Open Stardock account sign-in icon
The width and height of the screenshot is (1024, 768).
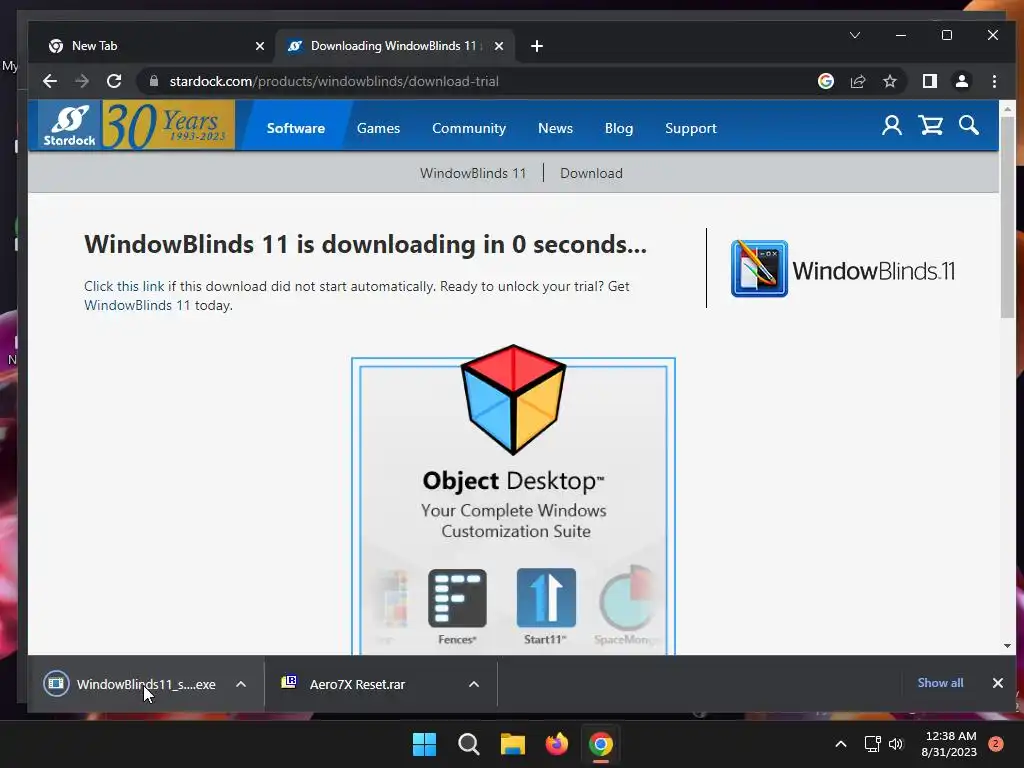(891, 125)
